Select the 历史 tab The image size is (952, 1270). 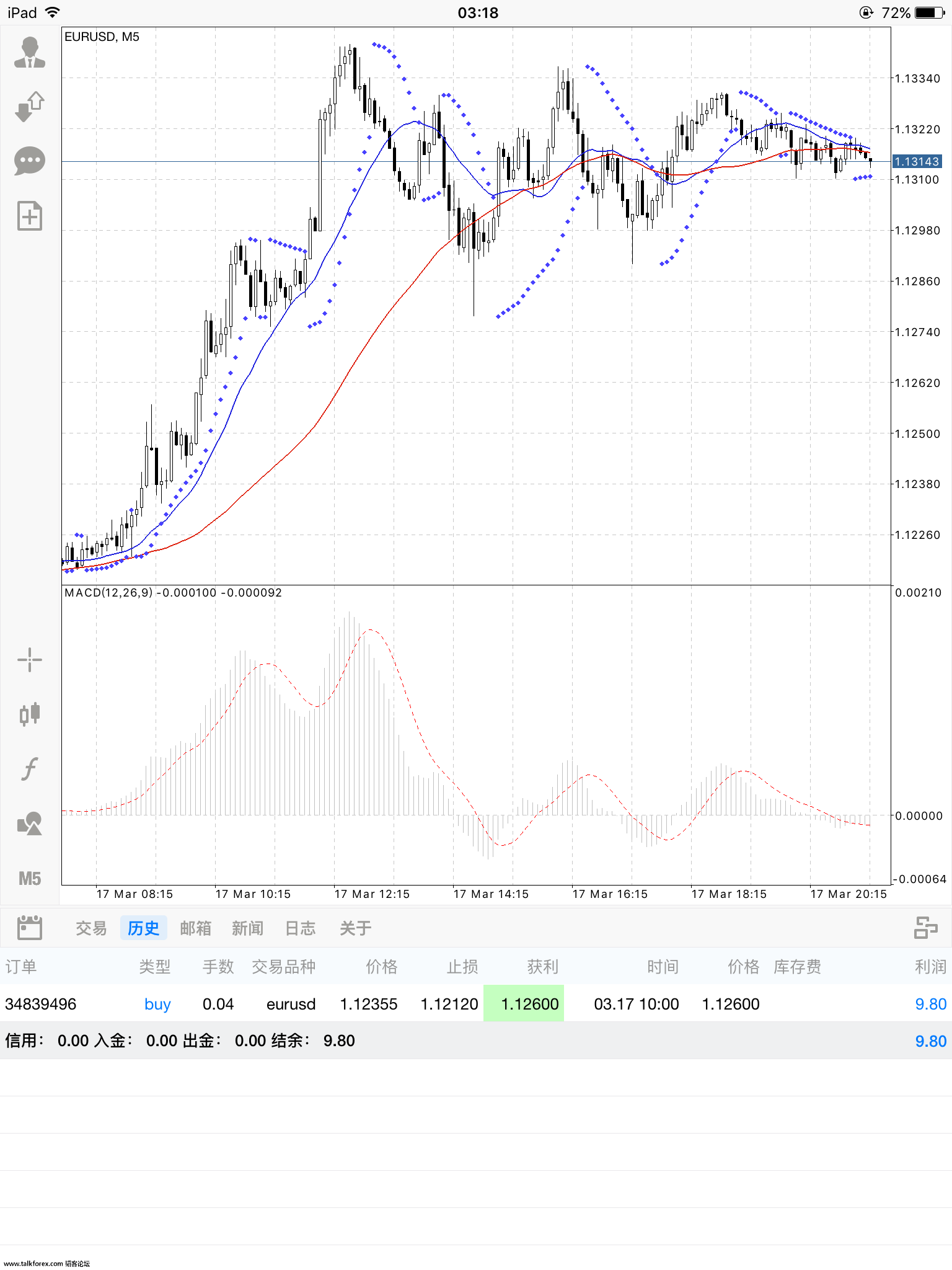[x=143, y=928]
